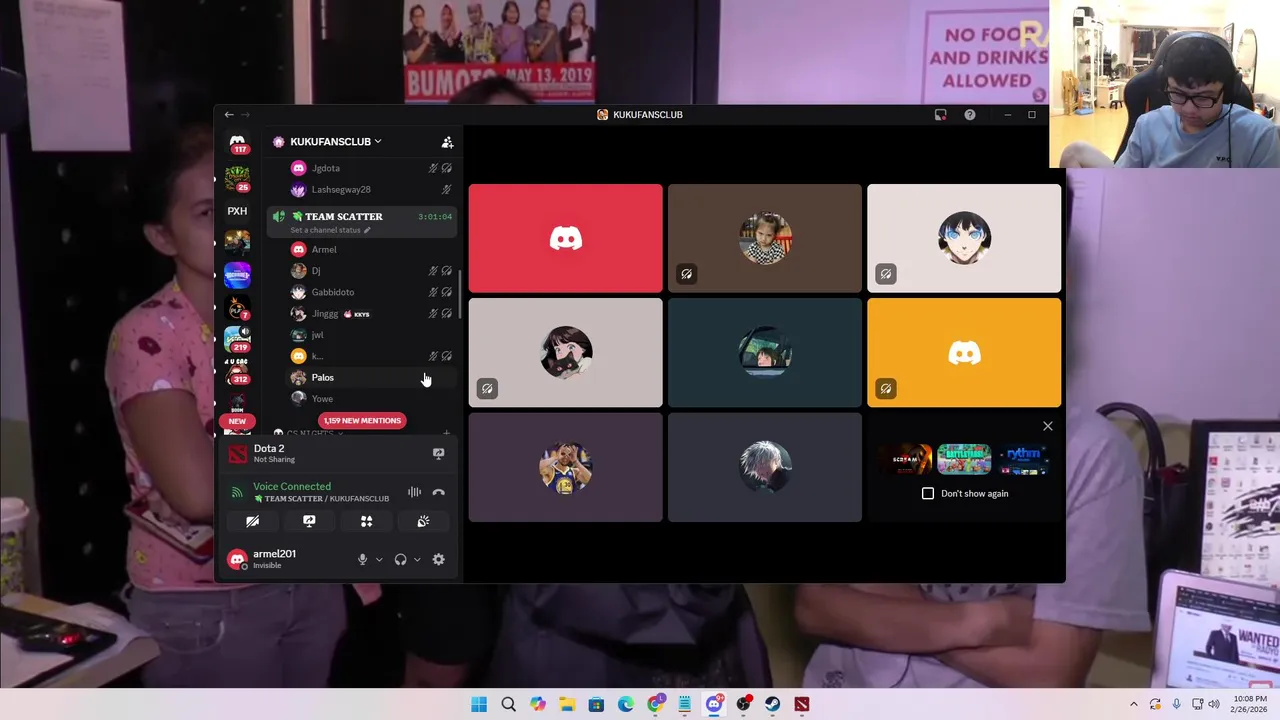1280x720 pixels.
Task: Select user Palos in voice list
Action: 372,377
